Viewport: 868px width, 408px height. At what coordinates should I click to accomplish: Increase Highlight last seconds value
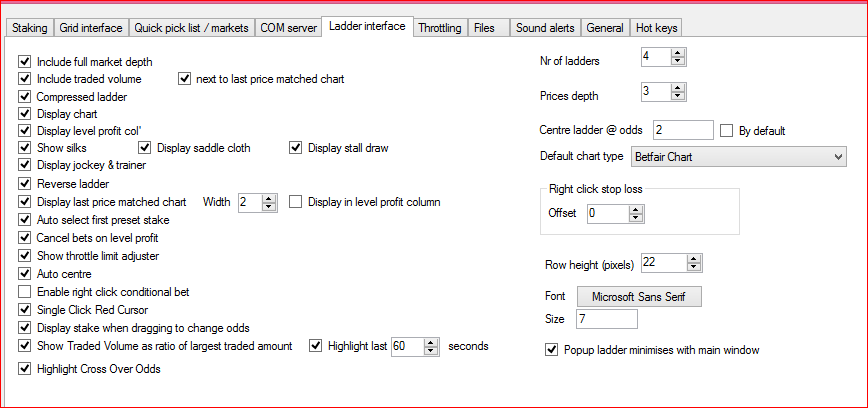tap(432, 342)
